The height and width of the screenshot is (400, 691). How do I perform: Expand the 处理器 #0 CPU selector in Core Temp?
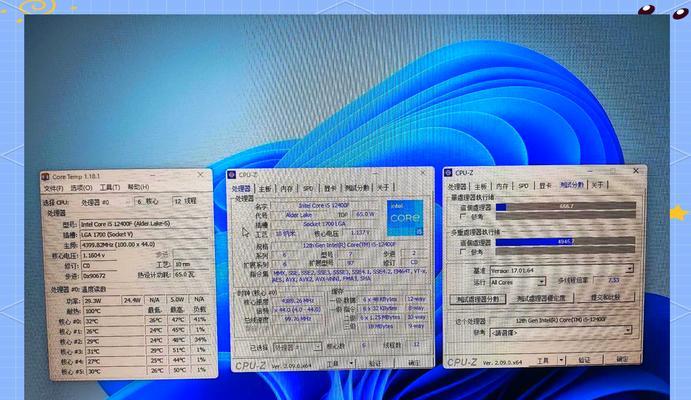point(105,202)
